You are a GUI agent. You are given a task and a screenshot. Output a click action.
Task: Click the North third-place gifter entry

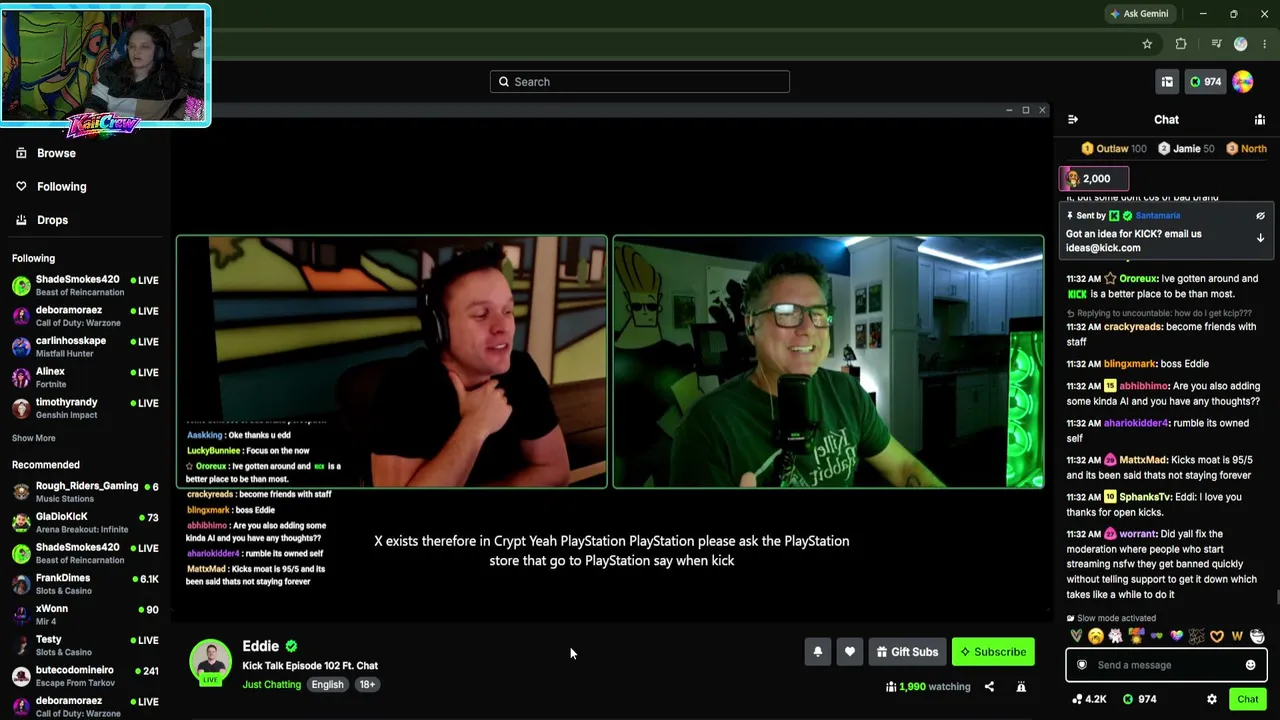(1246, 149)
